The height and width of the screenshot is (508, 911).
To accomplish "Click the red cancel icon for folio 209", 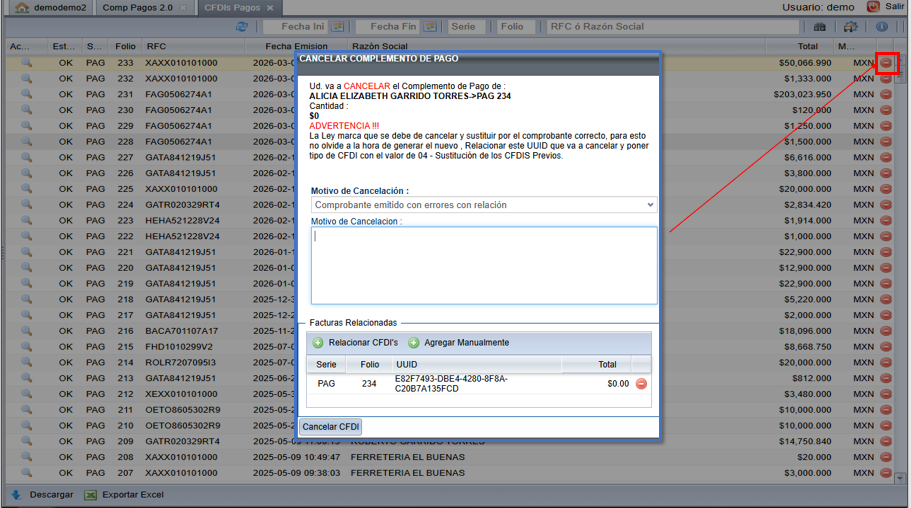I will tap(886, 441).
